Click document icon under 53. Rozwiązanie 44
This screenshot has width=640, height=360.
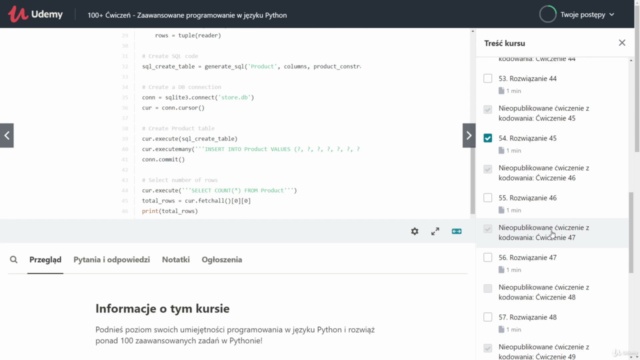pos(501,91)
